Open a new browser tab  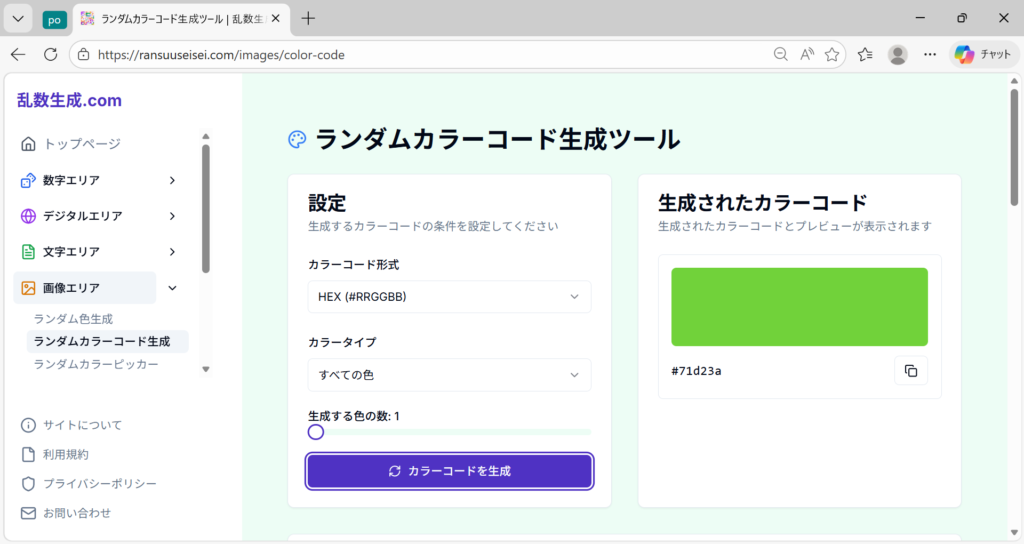pyautogui.click(x=309, y=18)
